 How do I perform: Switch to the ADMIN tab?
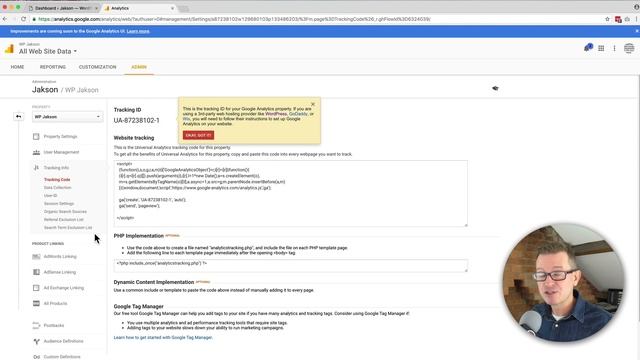tap(139, 67)
